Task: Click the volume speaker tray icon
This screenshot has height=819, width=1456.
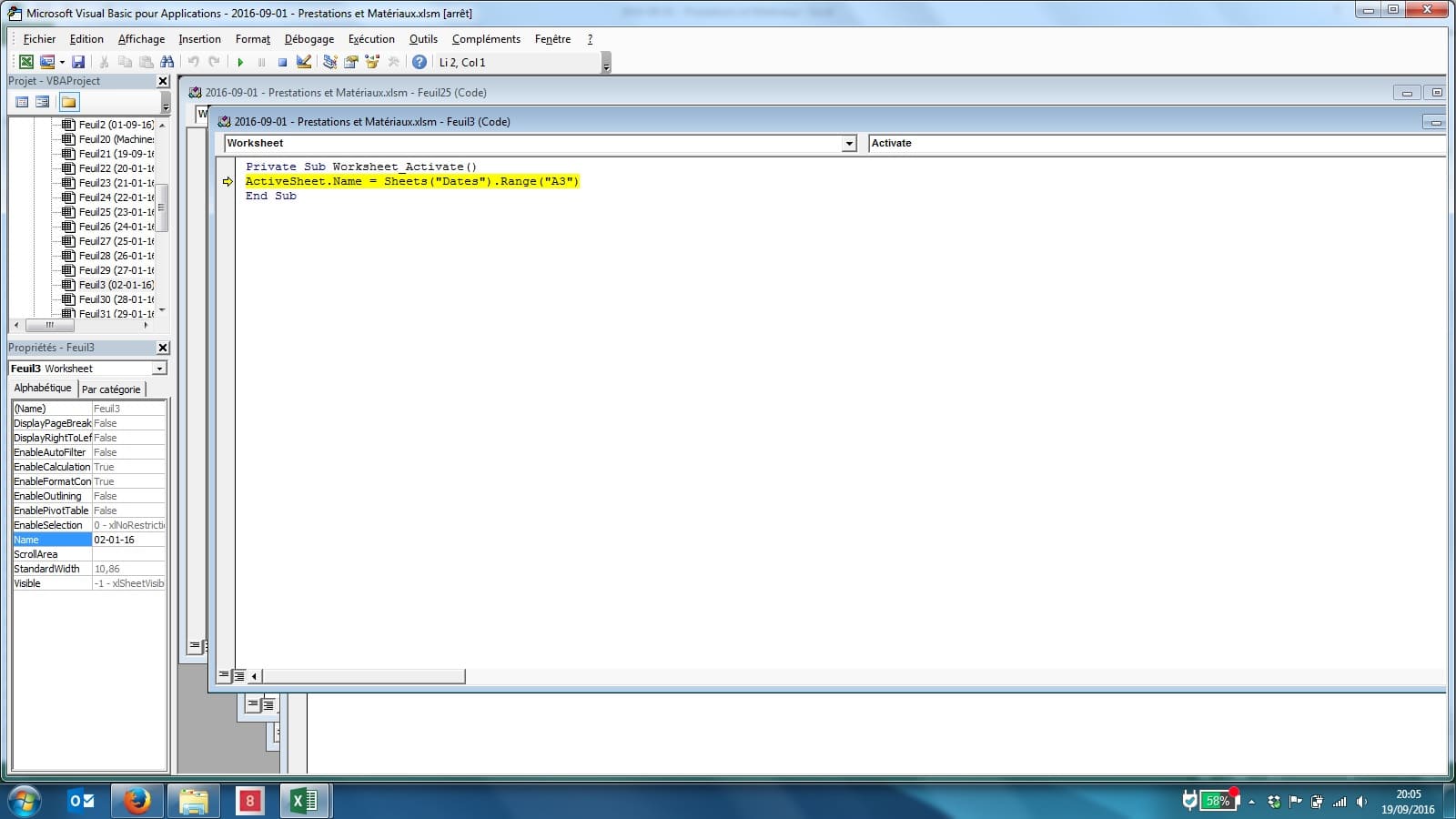Action: click(1361, 802)
